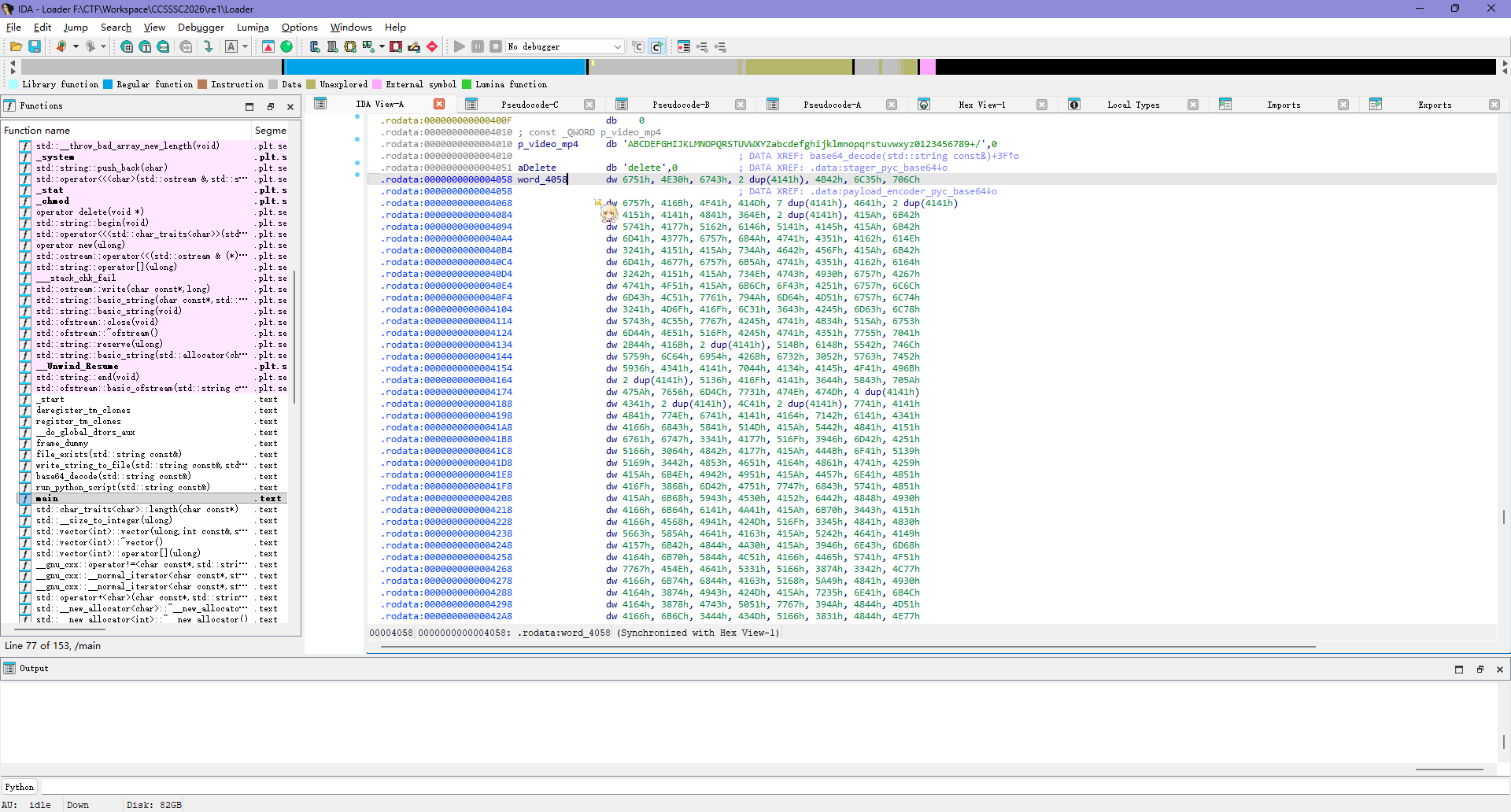
Task: Open the 'No debugger' selection dropdown
Action: [x=617, y=47]
